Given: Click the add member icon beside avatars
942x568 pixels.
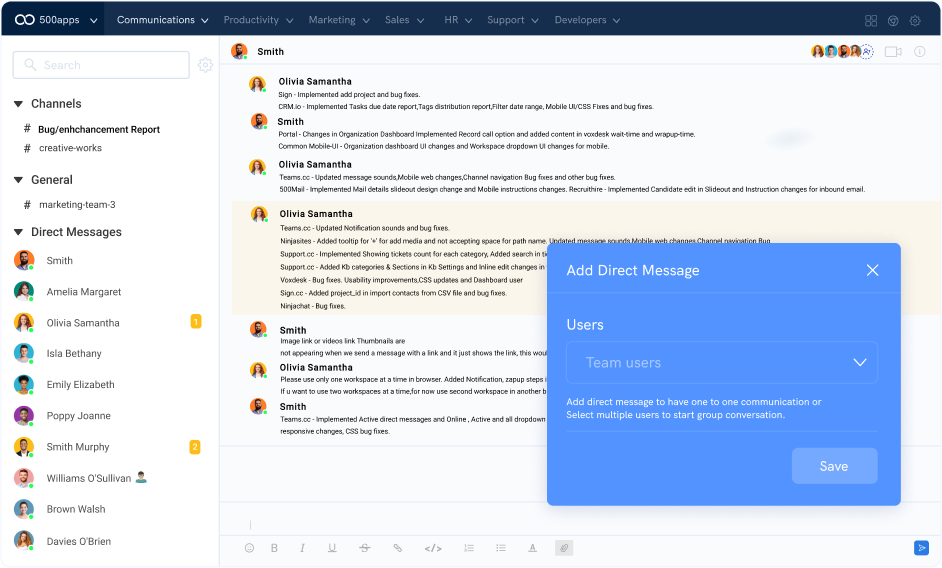Looking at the screenshot, I should 867,52.
